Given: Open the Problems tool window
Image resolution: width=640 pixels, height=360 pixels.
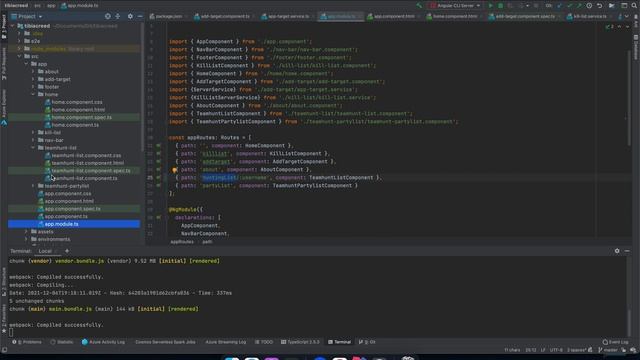Looking at the screenshot, I should [x=27, y=342].
